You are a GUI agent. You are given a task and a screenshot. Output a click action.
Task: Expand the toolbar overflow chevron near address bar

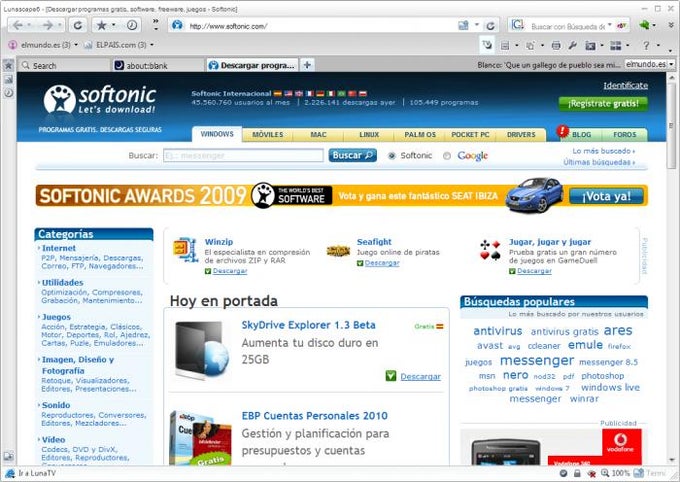(156, 25)
